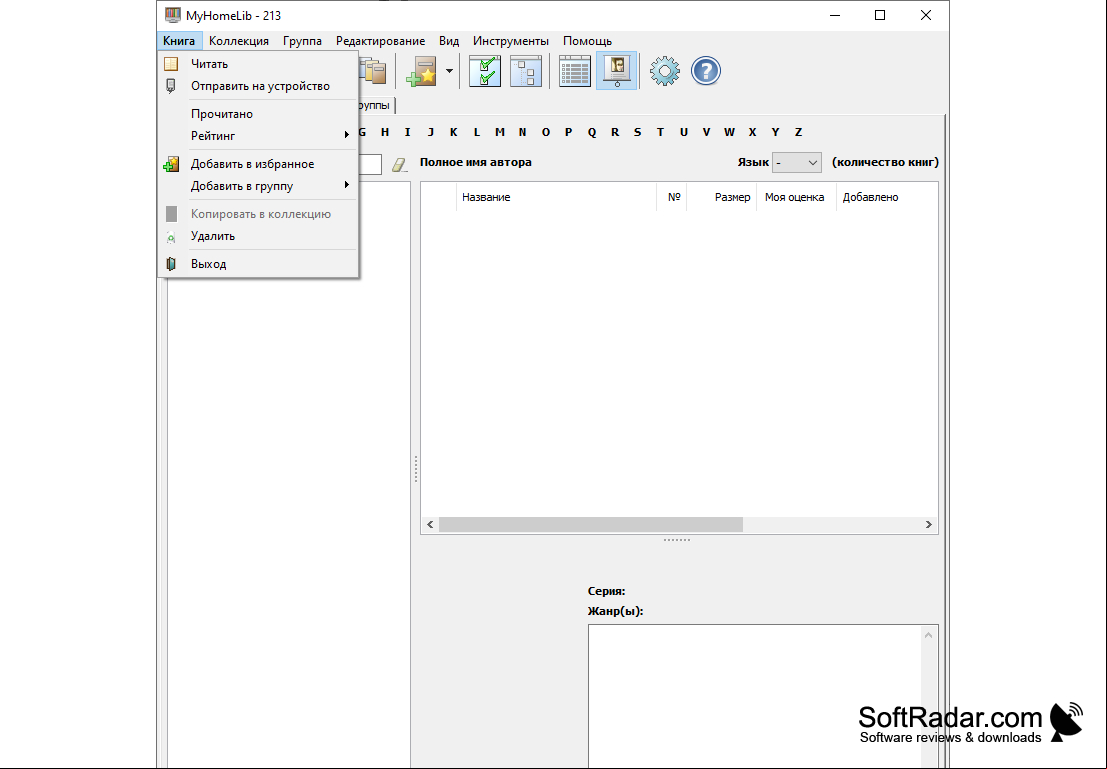The height and width of the screenshot is (769, 1107).
Task: Click the horizontal scrollbar thumb in book list
Action: pyautogui.click(x=591, y=525)
